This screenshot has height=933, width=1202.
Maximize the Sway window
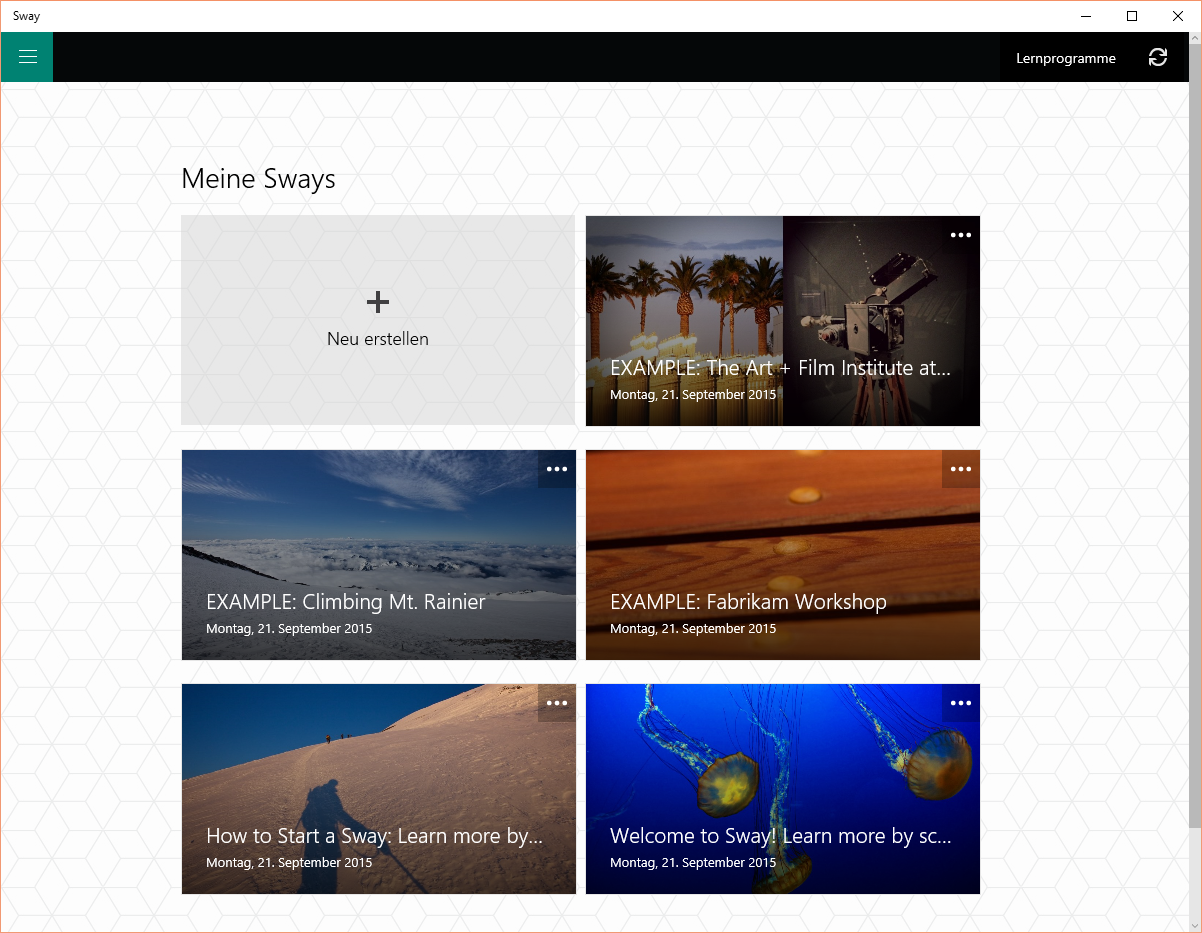coord(1132,16)
